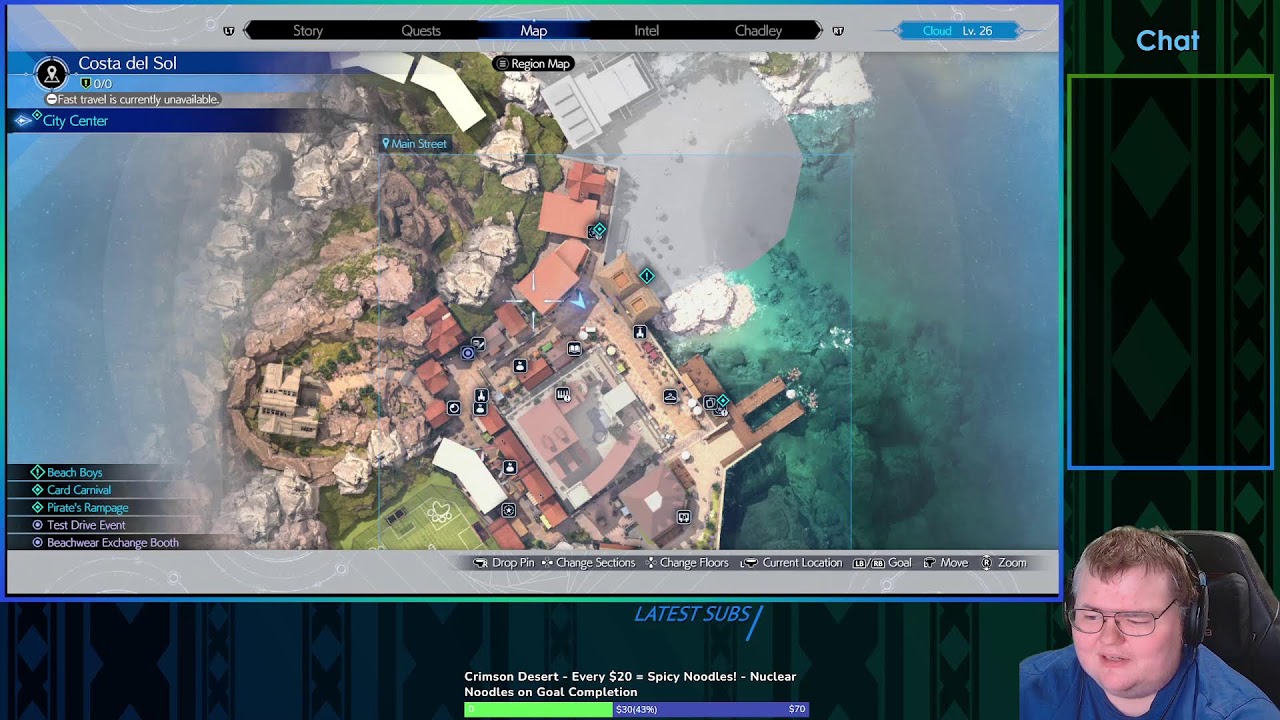The image size is (1280, 720).
Task: Click the $30(43%) goal progress value
Action: coord(636,709)
